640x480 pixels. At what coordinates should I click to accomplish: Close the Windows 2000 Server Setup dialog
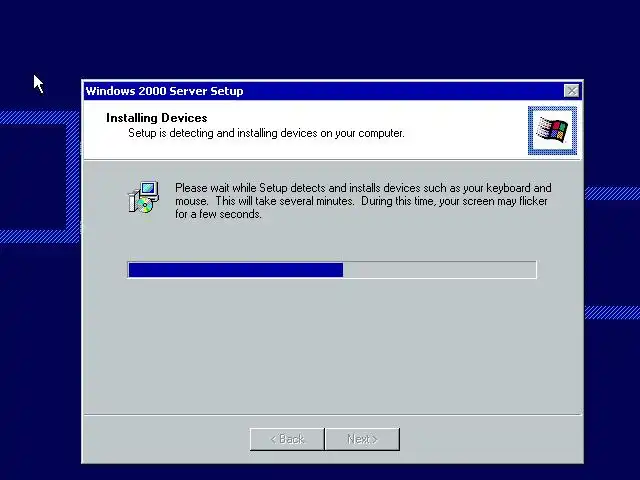point(571,91)
